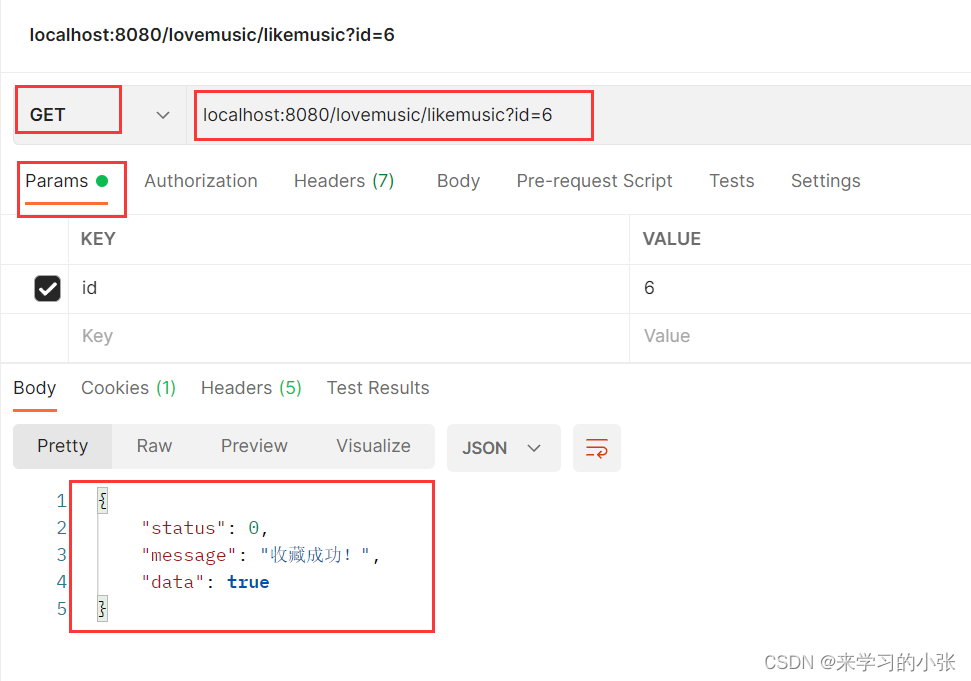Collapse JSON at opening brace line 1
This screenshot has height=681, width=971.
tap(103, 500)
